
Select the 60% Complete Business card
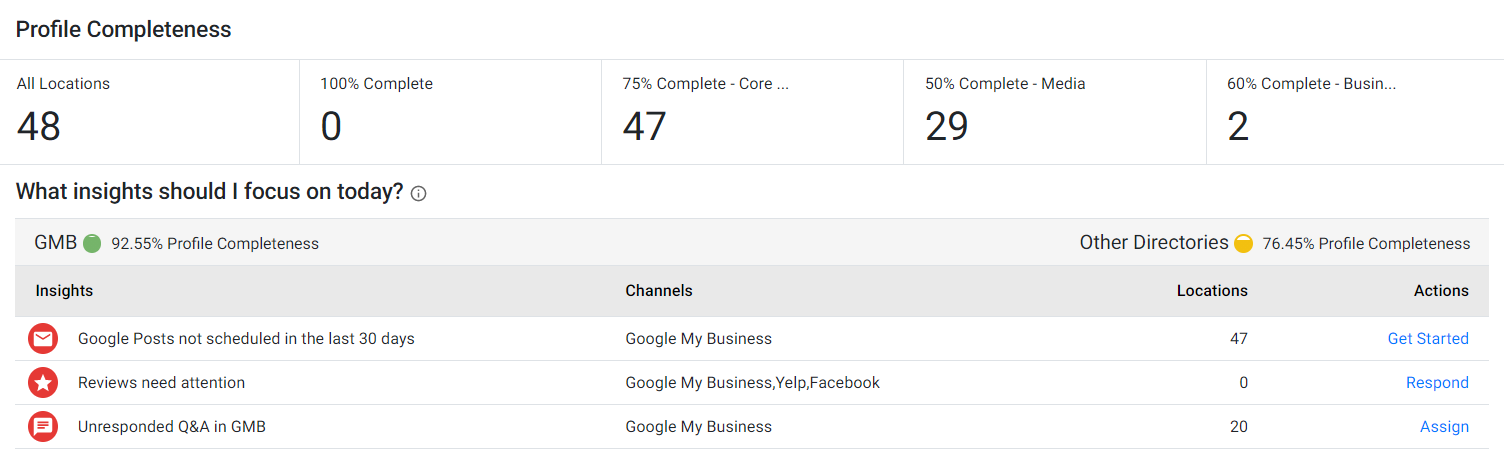1355,112
